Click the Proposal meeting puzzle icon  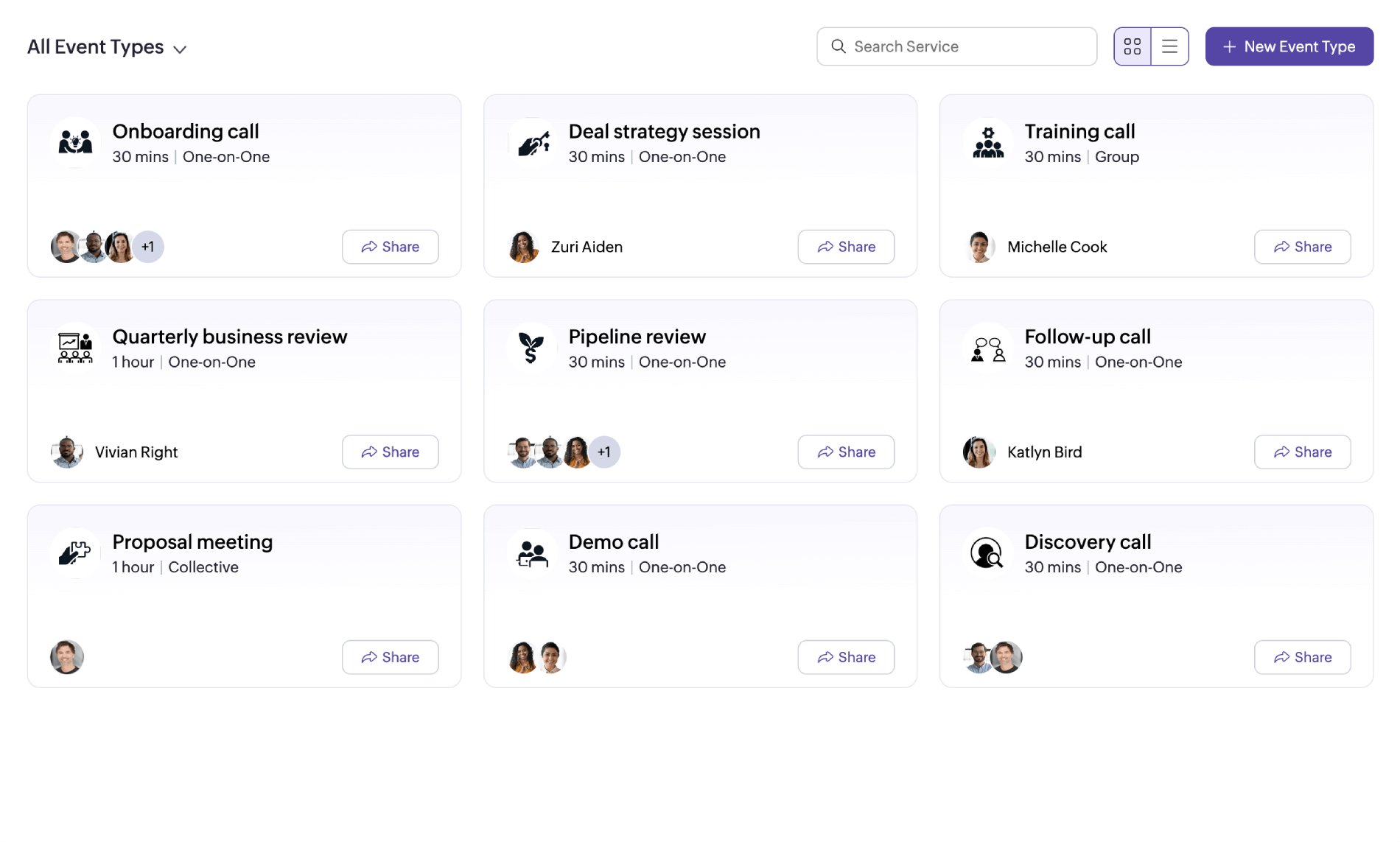74,552
